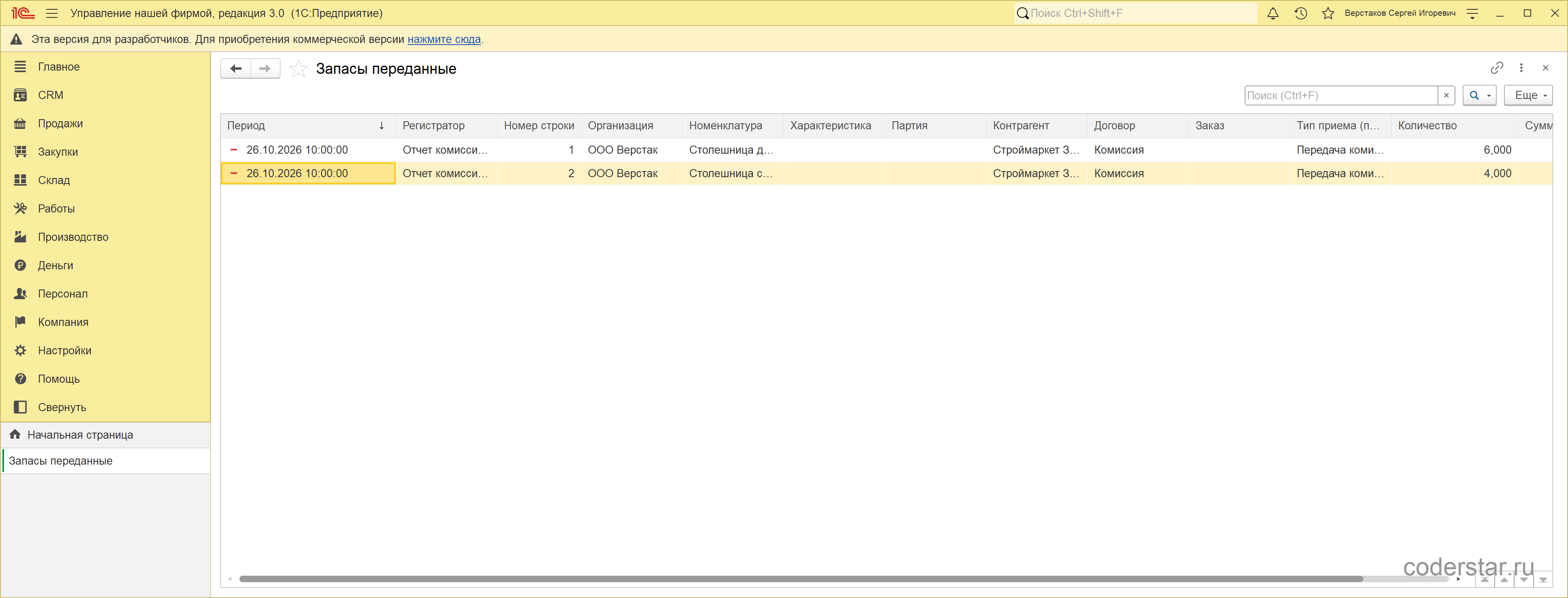Click the Склад warehouse icon
The height and width of the screenshot is (598, 1568).
(20, 180)
